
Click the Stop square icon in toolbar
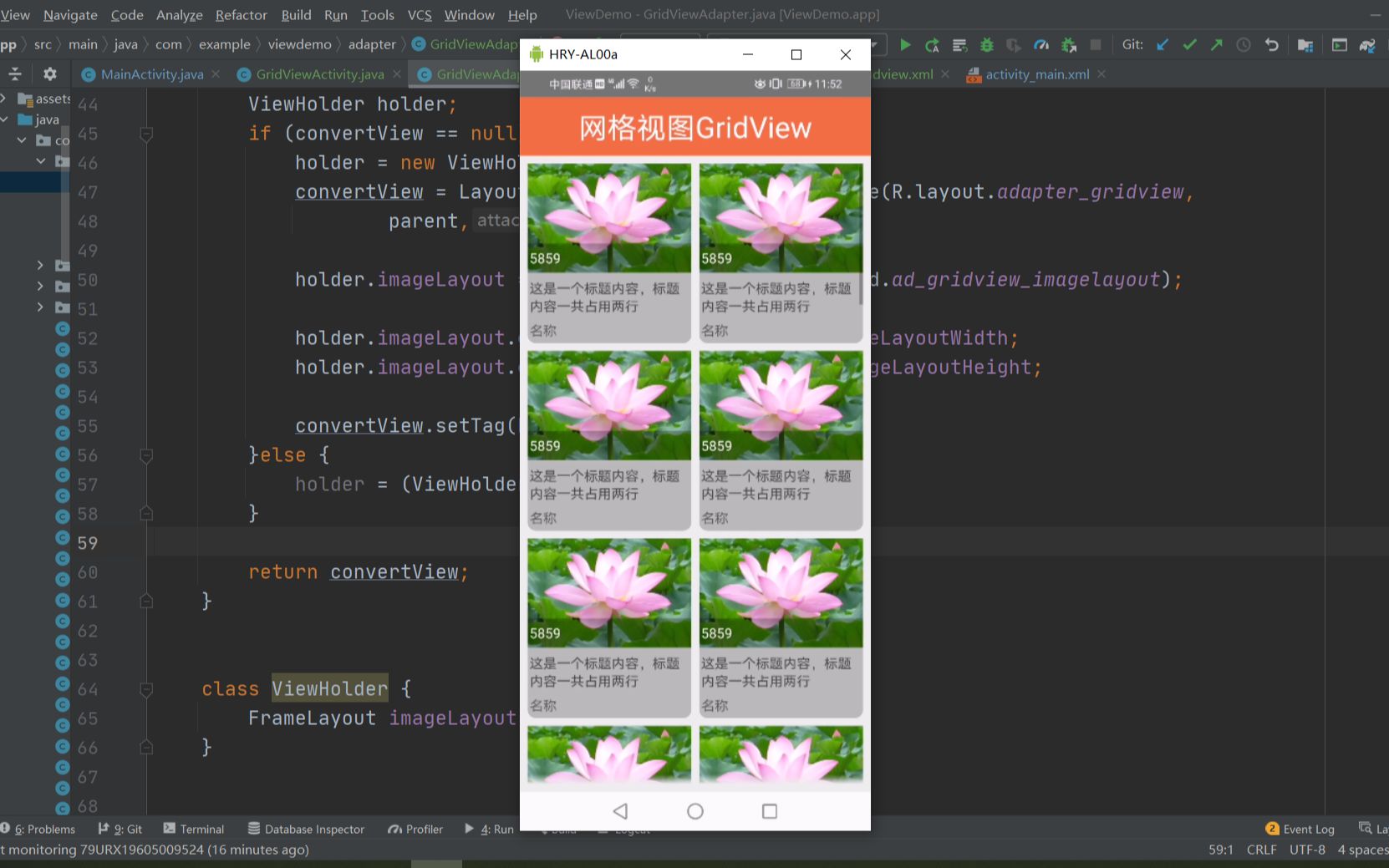(x=1096, y=44)
